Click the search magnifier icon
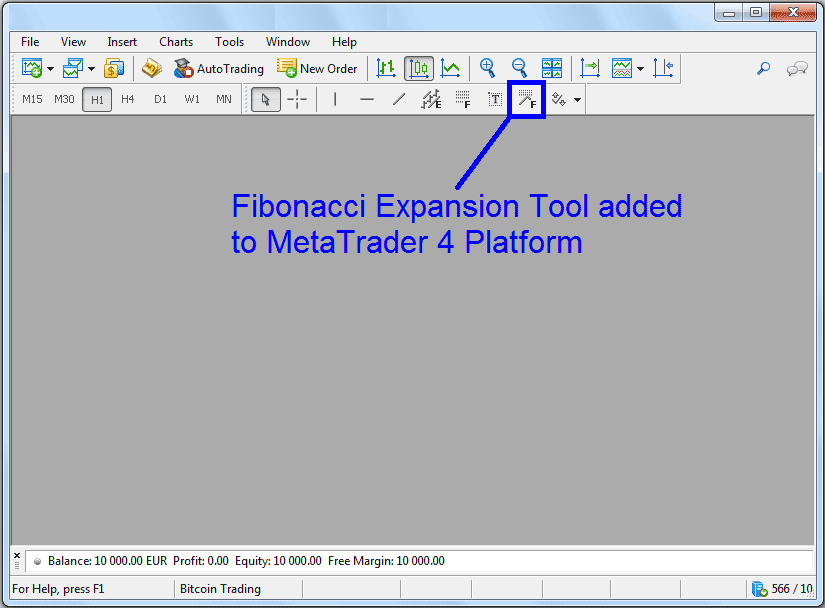This screenshot has width=825, height=608. (x=763, y=68)
